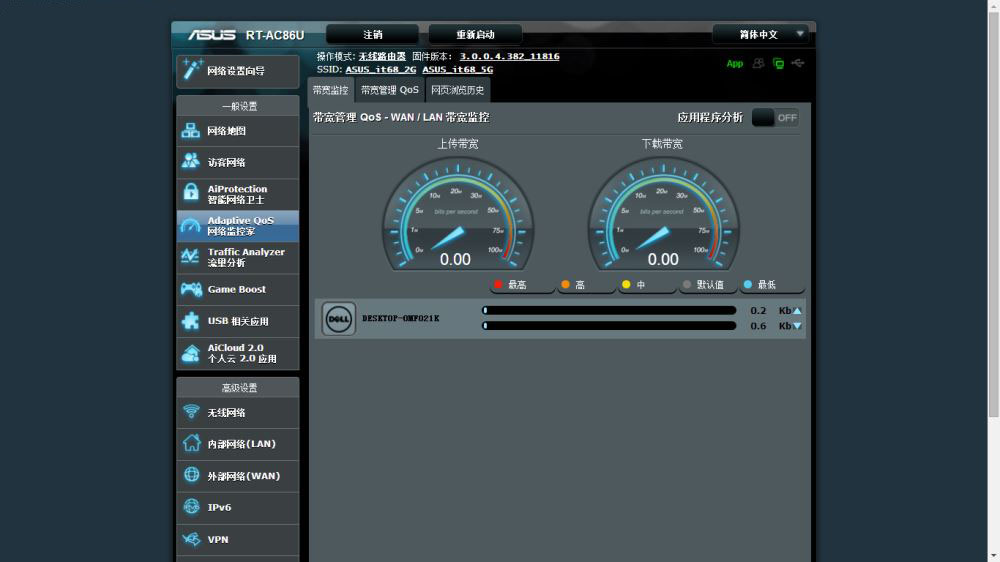Open AiCloud 2.0 个人云 icon
Viewport: 1000px width, 562px height.
click(191, 353)
